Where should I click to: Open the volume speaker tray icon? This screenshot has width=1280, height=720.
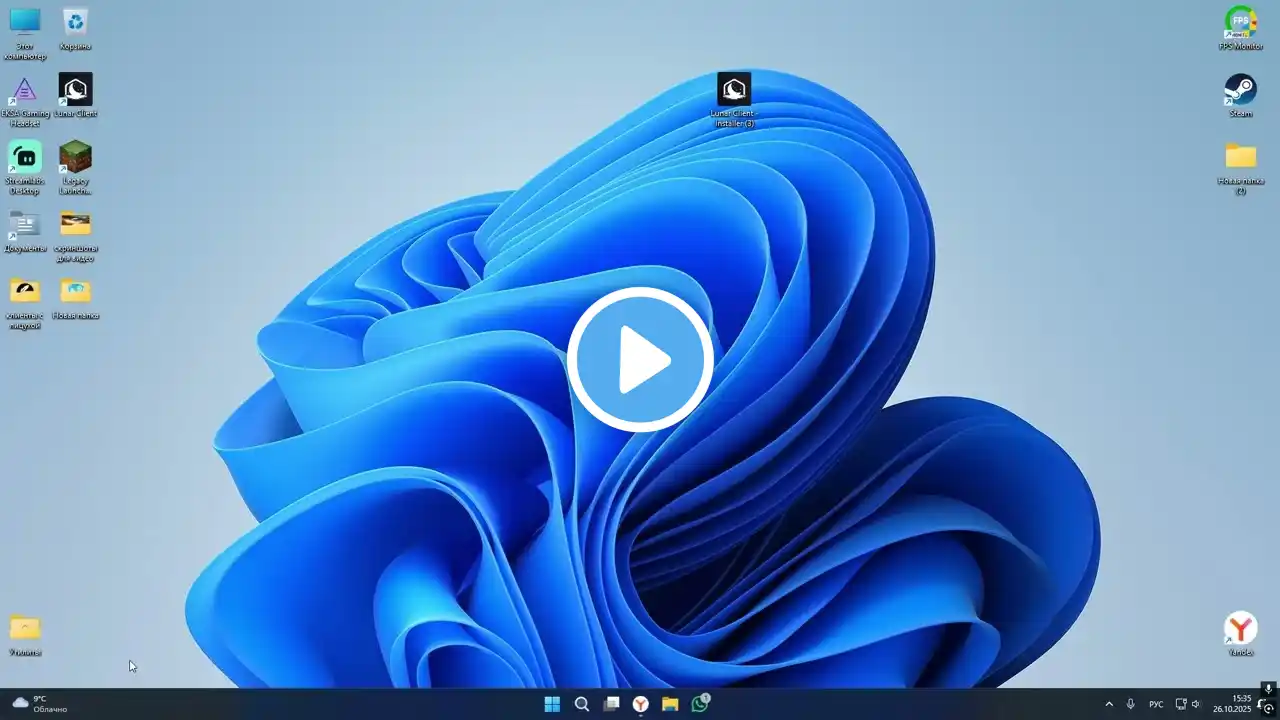[x=1196, y=704]
